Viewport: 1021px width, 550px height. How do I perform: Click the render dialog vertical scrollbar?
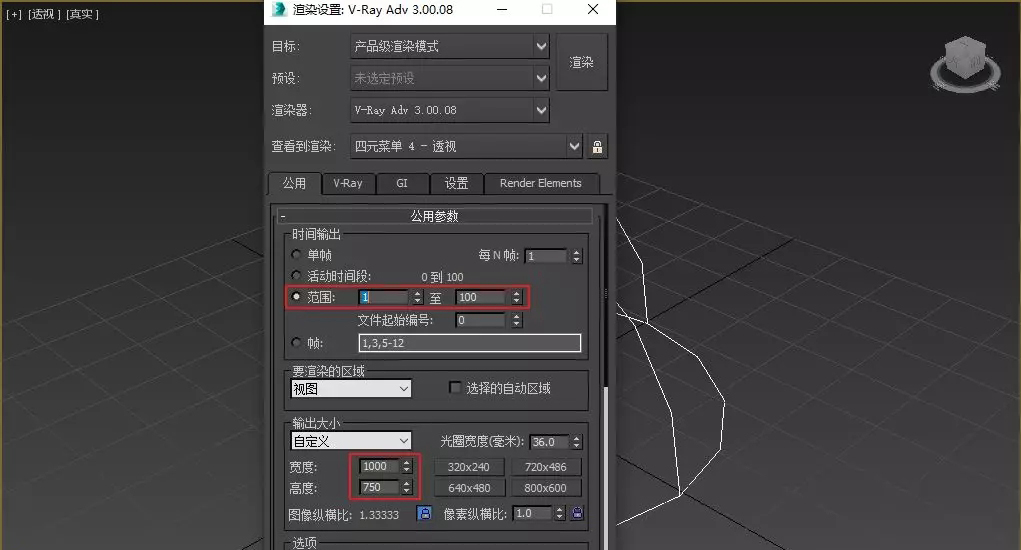pos(606,378)
